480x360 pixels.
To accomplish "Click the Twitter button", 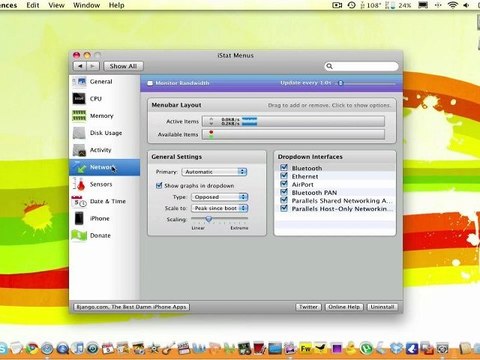I will (308, 307).
